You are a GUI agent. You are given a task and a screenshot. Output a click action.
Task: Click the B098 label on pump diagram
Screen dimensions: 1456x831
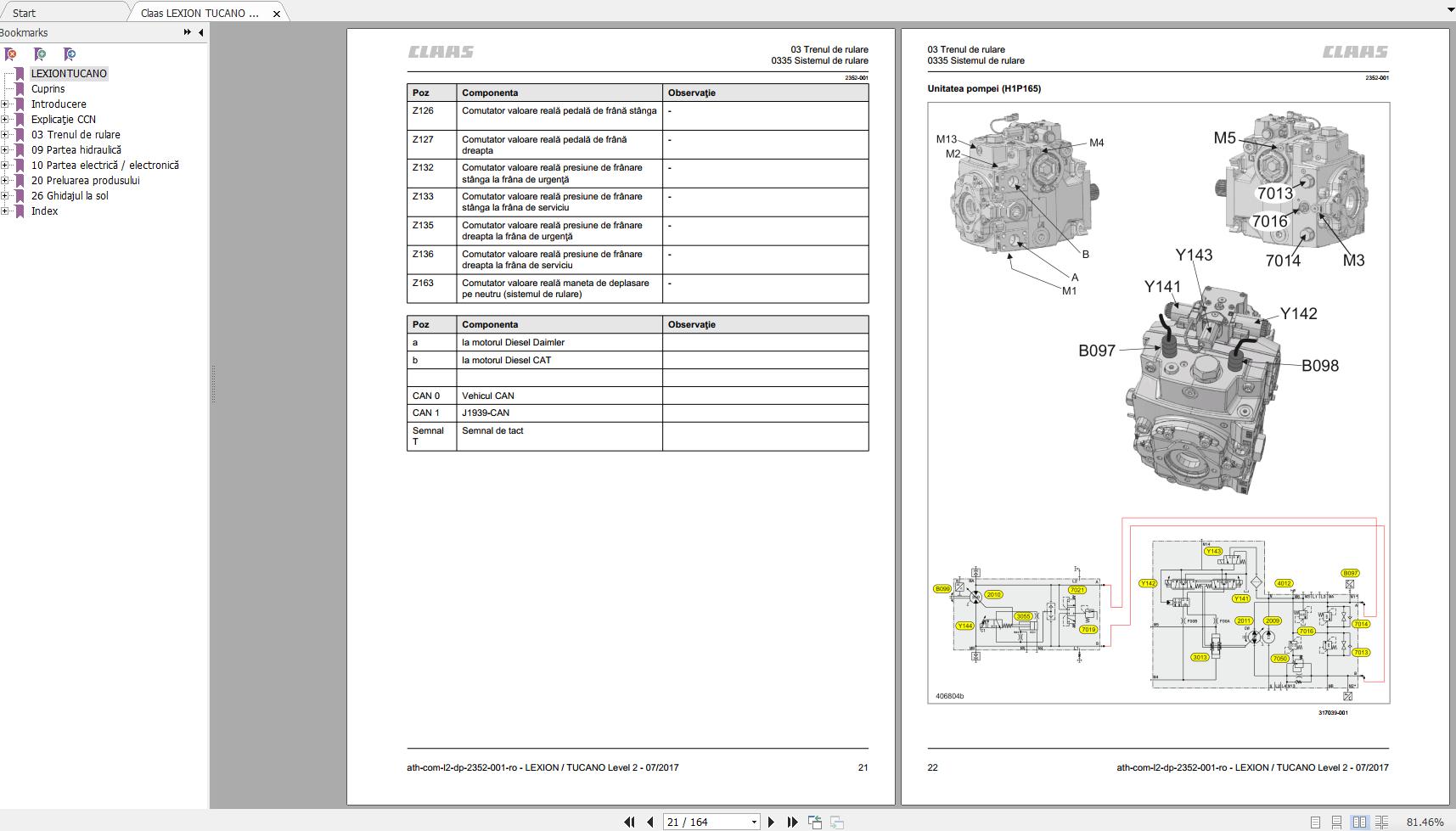(1320, 366)
